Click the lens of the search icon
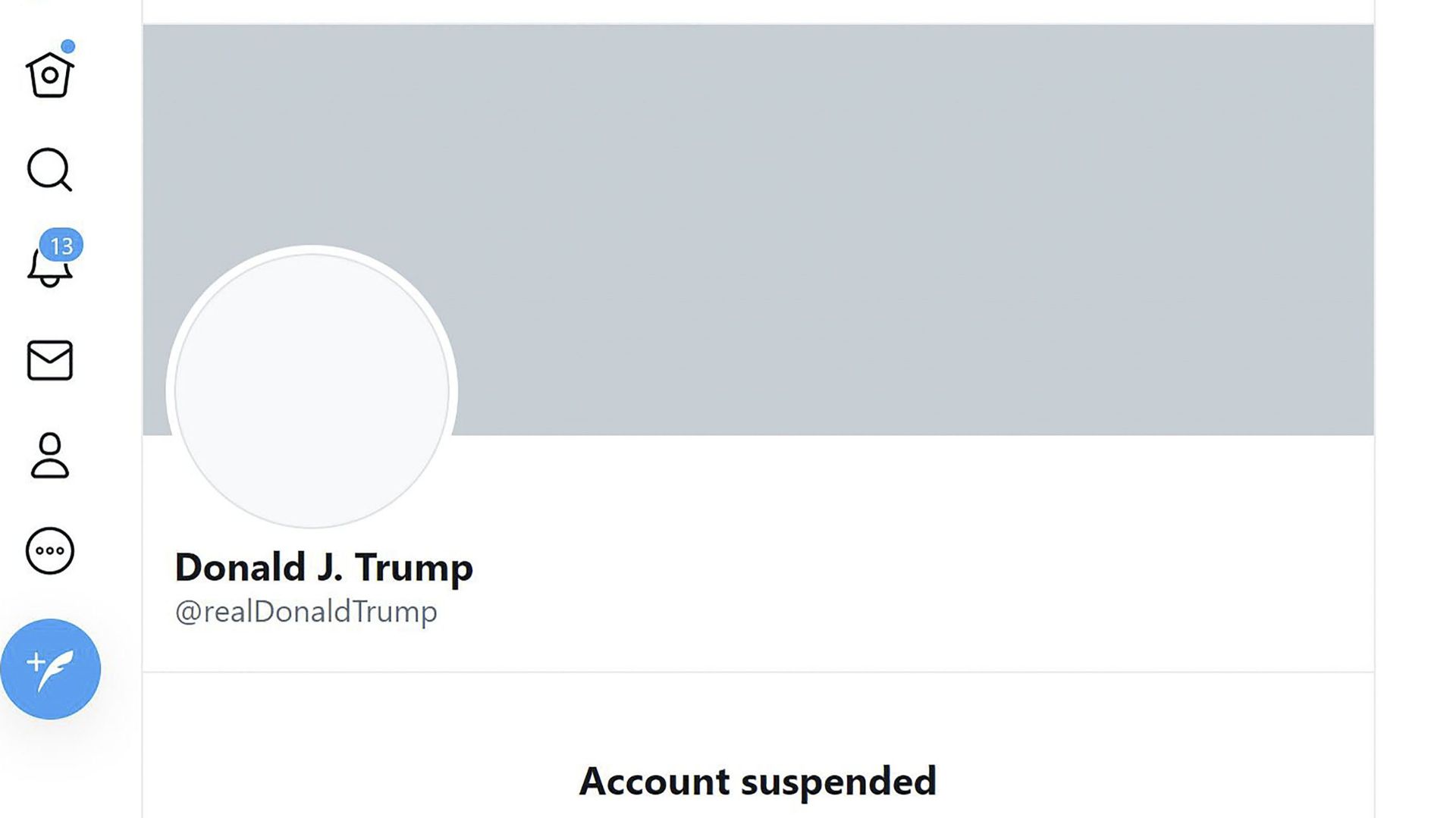 [x=47, y=167]
